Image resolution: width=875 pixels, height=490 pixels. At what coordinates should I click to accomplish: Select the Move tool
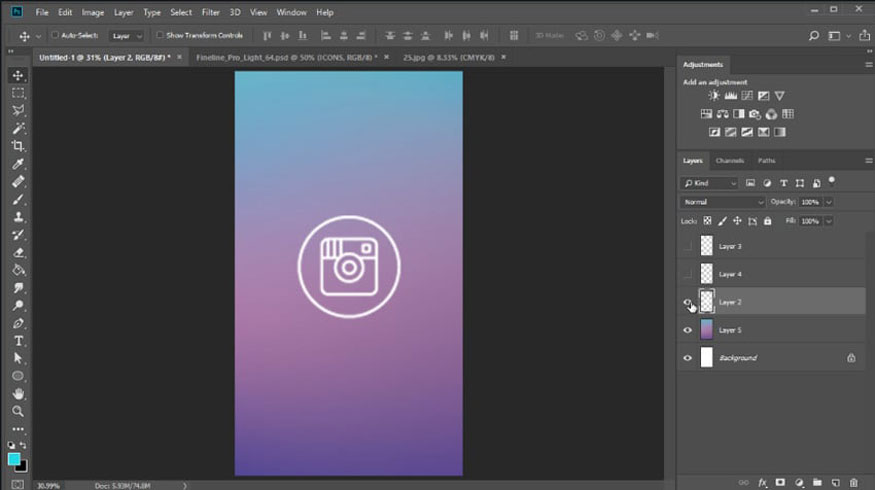tap(18, 75)
